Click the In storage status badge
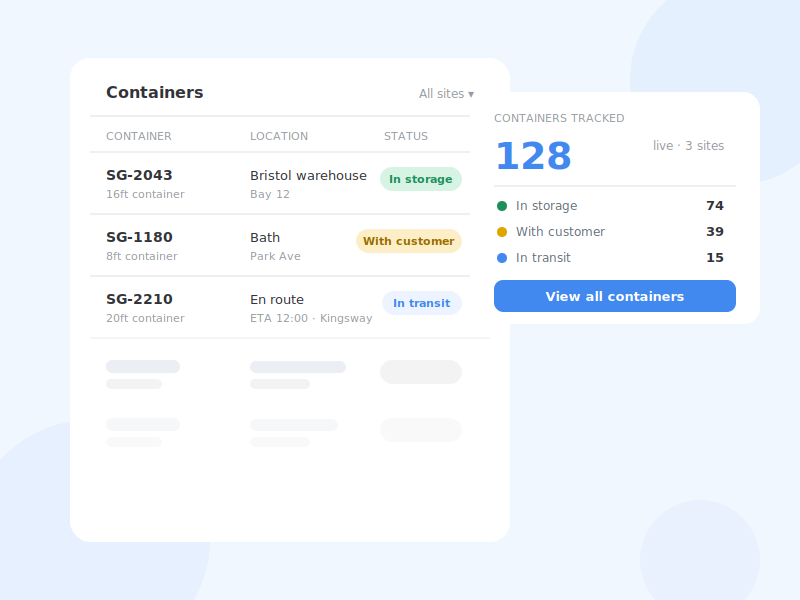This screenshot has width=800, height=600. pyautogui.click(x=420, y=179)
